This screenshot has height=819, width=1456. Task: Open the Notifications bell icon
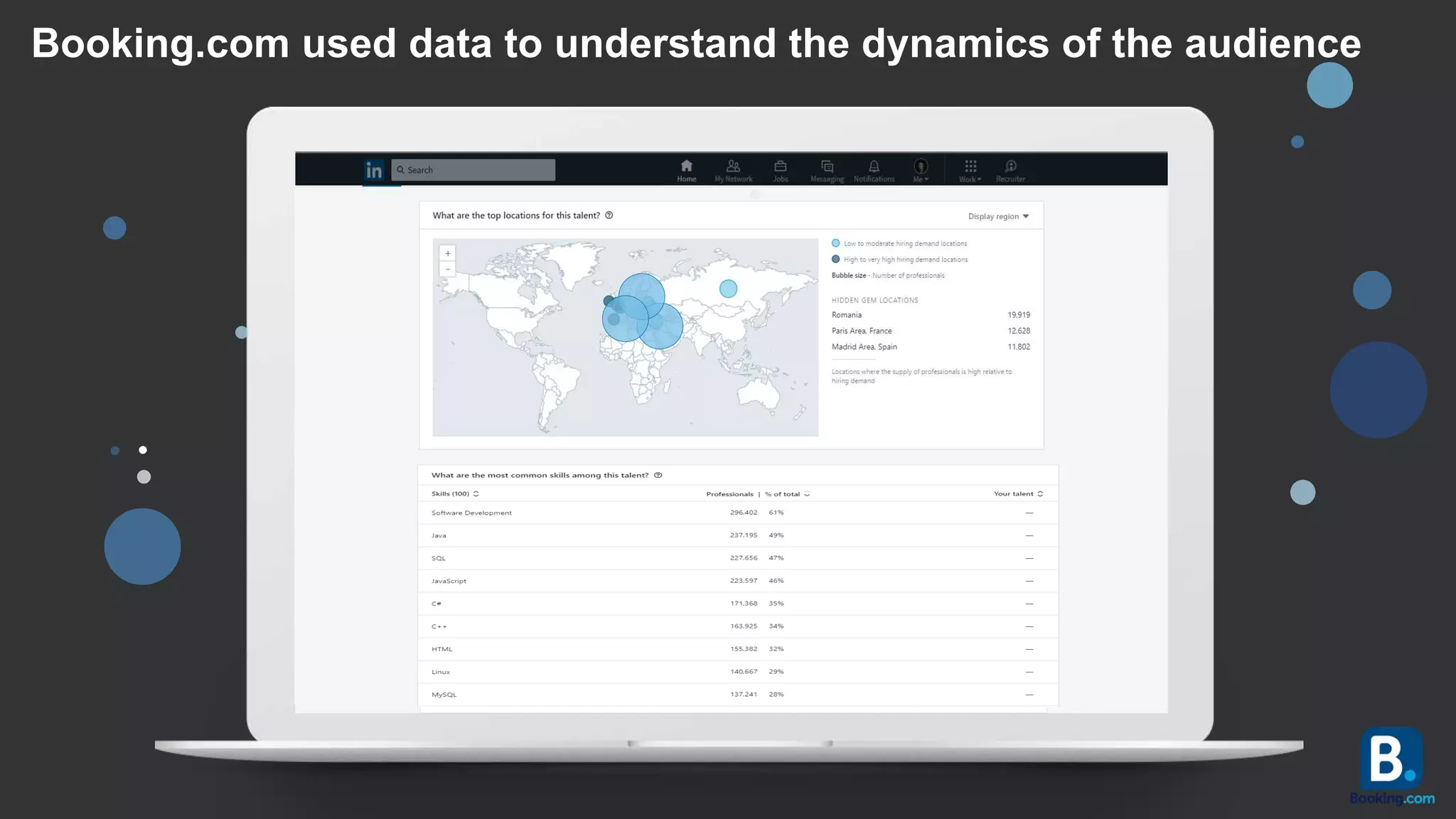(x=874, y=171)
